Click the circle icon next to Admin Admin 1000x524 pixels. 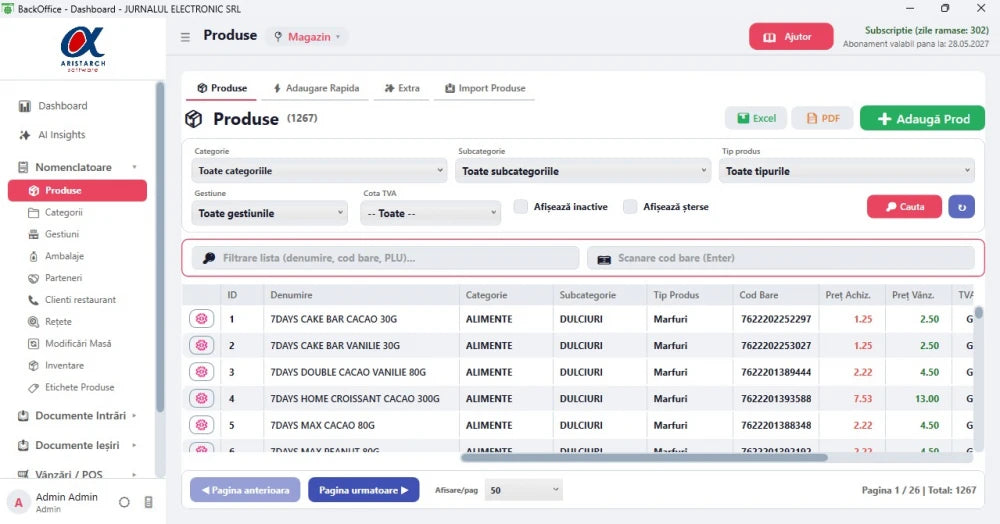(x=124, y=502)
